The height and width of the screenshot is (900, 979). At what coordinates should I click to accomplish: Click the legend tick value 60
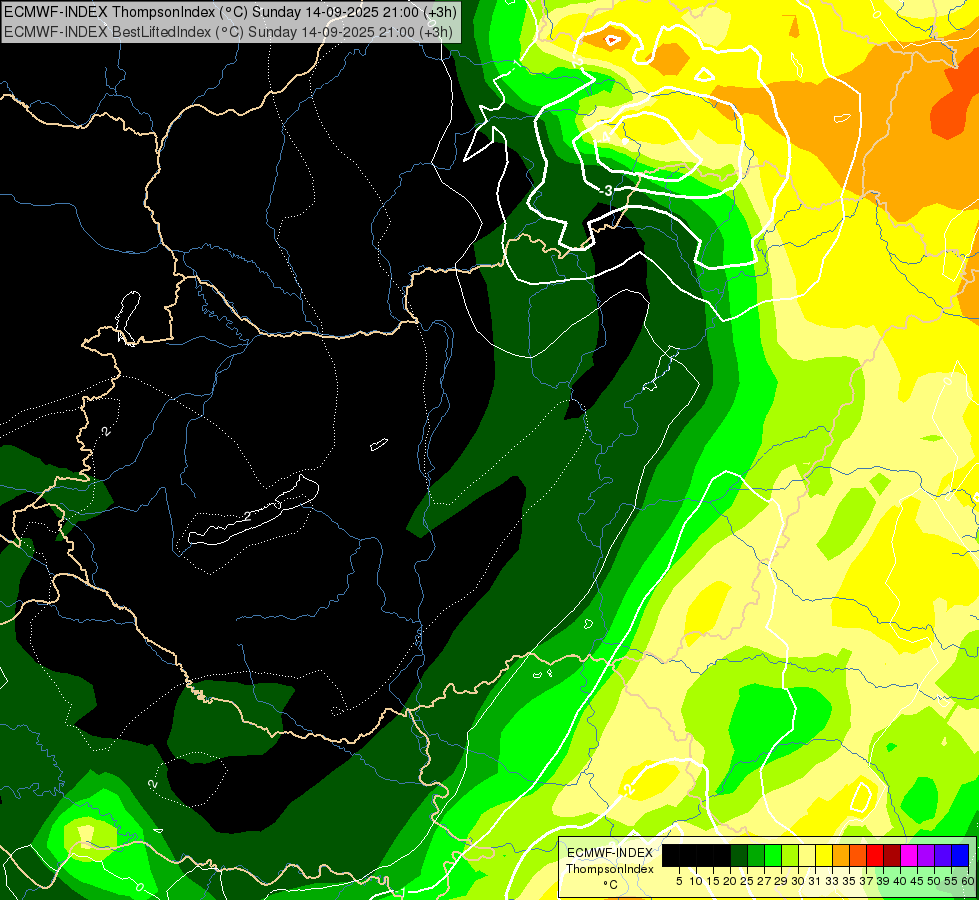968,881
